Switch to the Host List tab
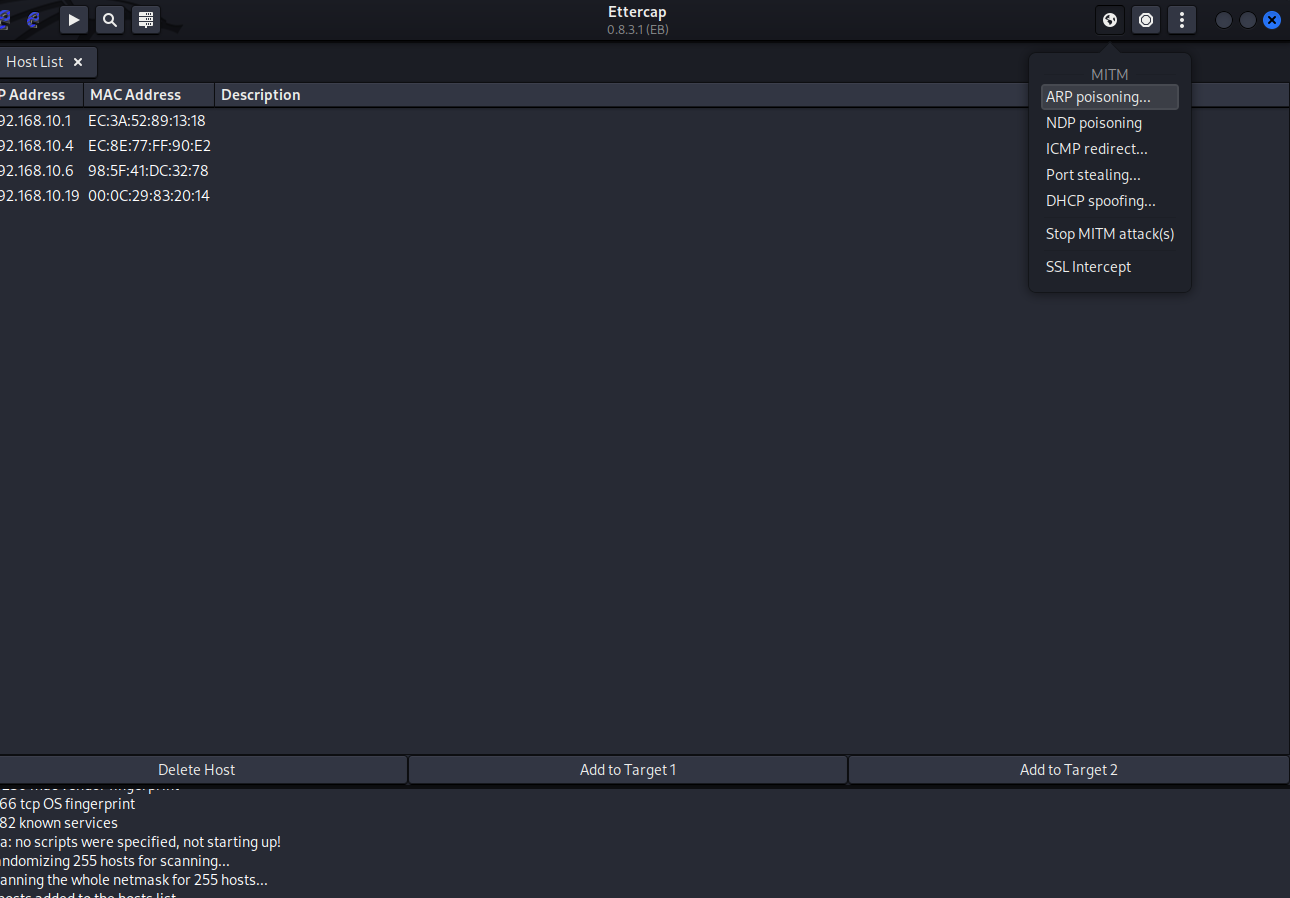 pos(35,62)
